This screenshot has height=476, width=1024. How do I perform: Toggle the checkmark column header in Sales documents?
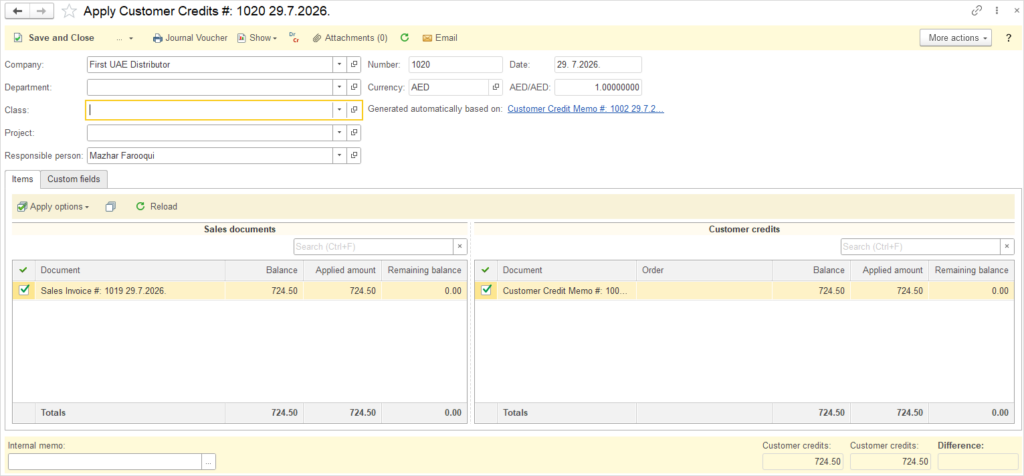pyautogui.click(x=24, y=270)
